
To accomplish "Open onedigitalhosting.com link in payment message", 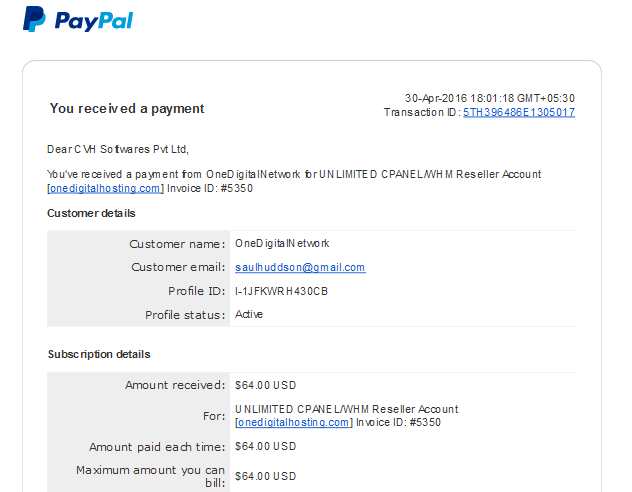I will click(105, 189).
